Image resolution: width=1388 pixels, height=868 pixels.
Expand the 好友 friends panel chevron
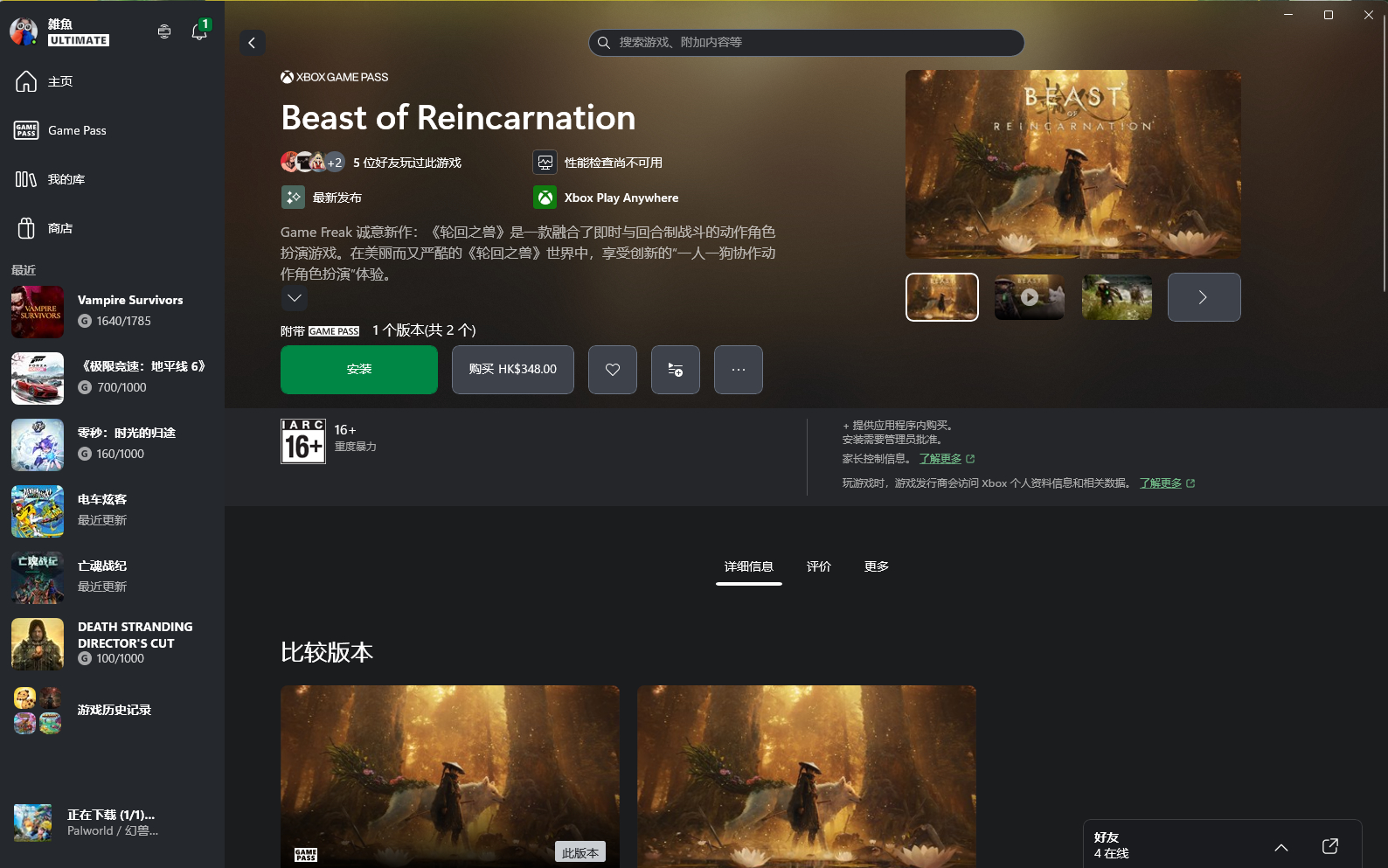click(x=1281, y=847)
